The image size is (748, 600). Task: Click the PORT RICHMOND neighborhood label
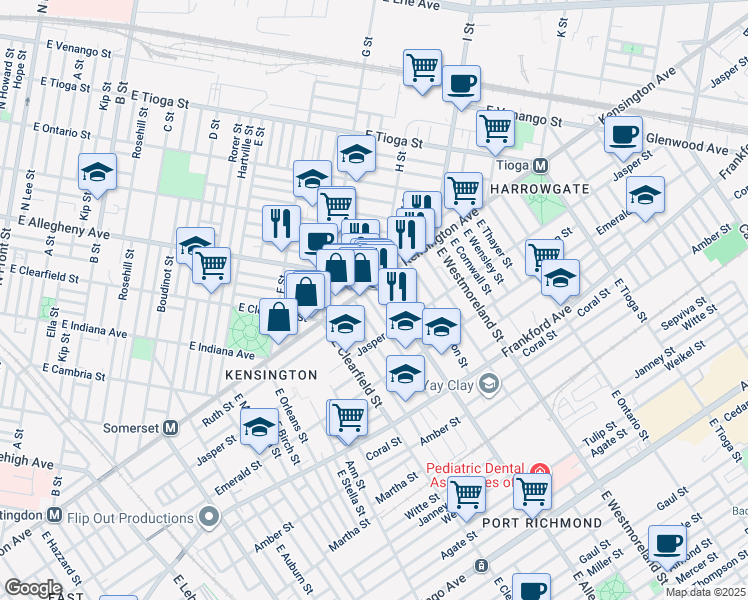point(542,523)
